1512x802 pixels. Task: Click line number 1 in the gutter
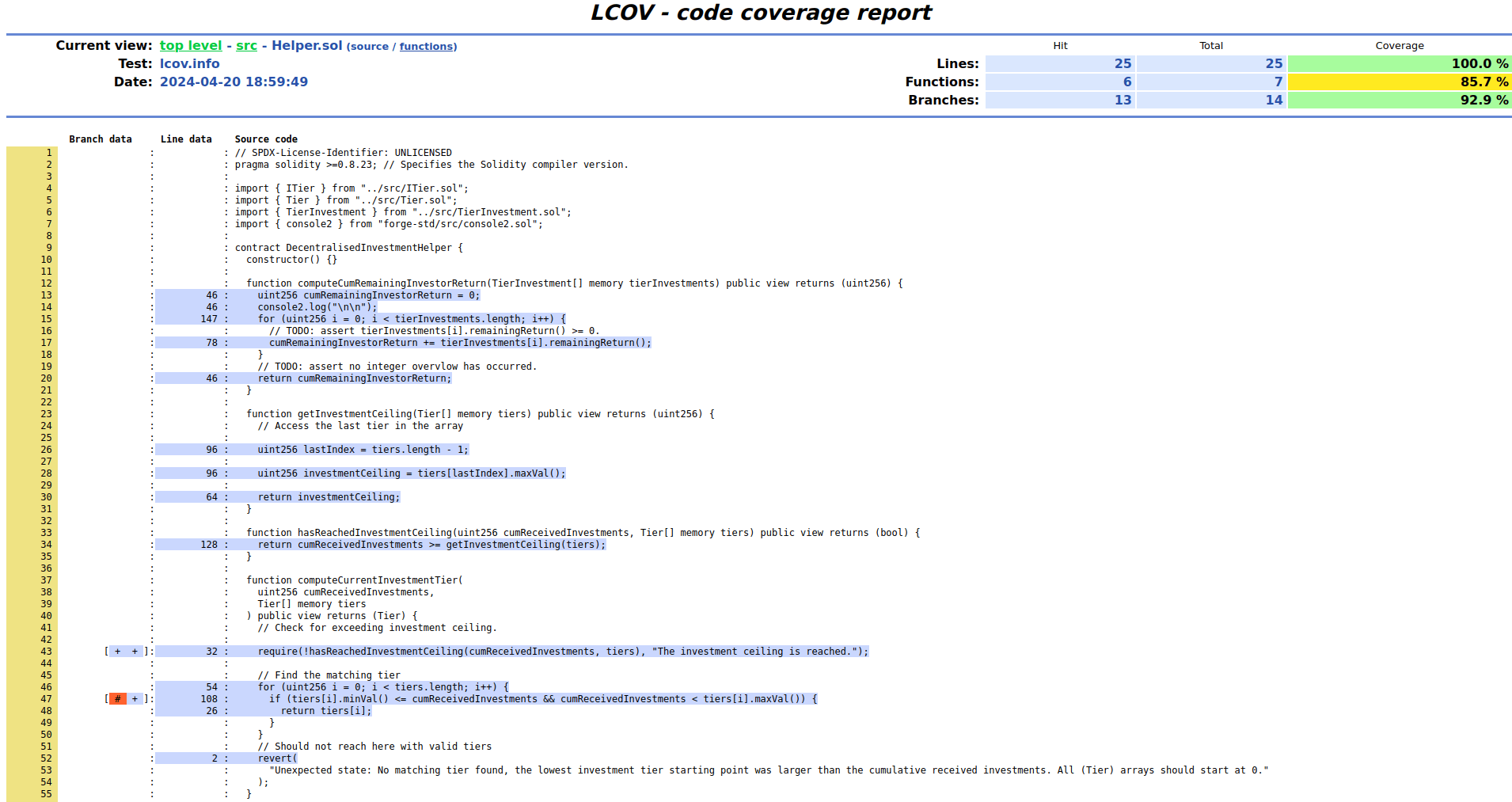pos(49,153)
